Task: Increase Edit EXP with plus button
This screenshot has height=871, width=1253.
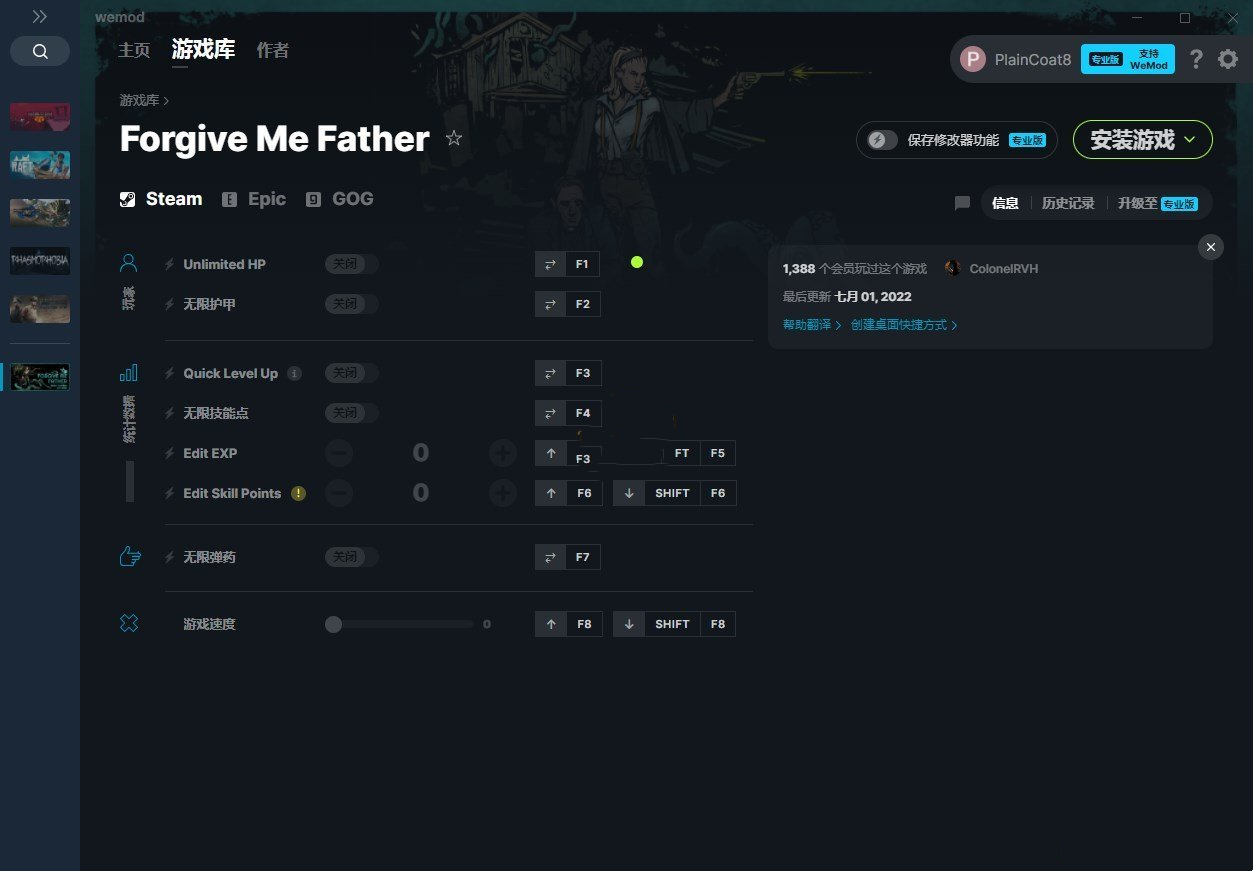Action: [502, 453]
